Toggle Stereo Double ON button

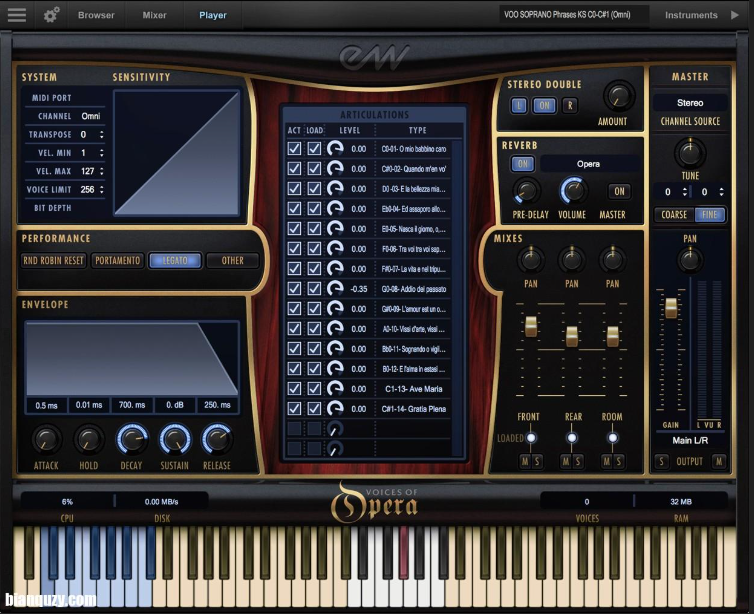(544, 105)
